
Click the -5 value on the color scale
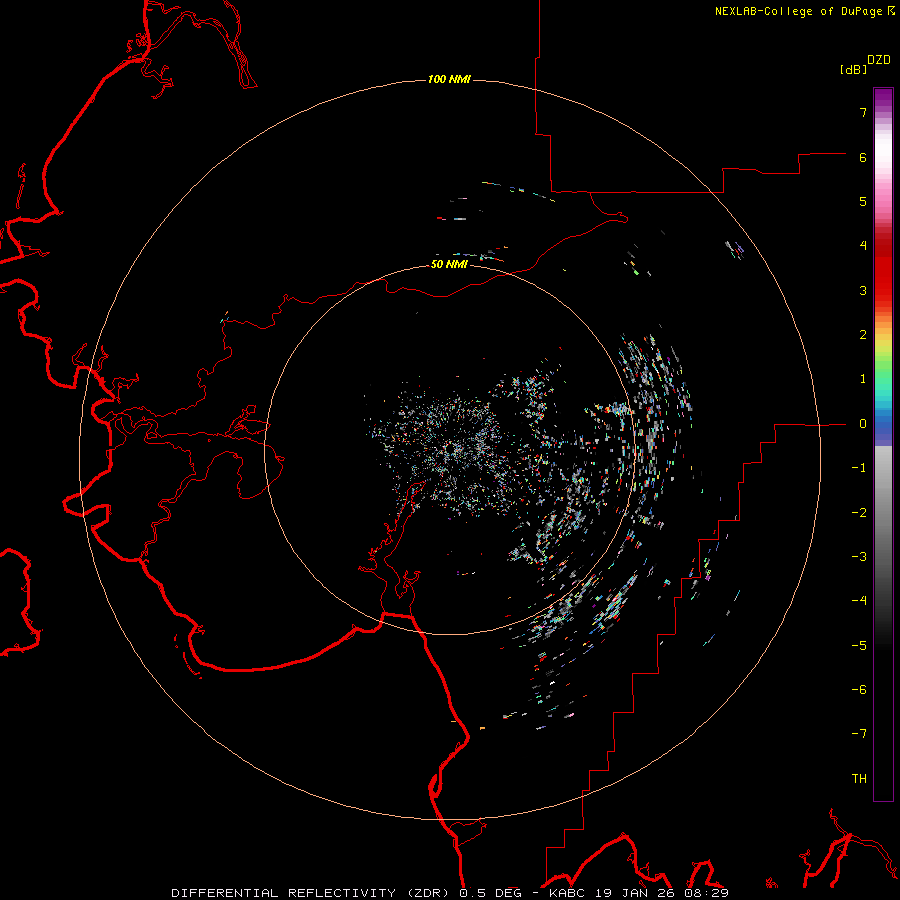click(859, 646)
